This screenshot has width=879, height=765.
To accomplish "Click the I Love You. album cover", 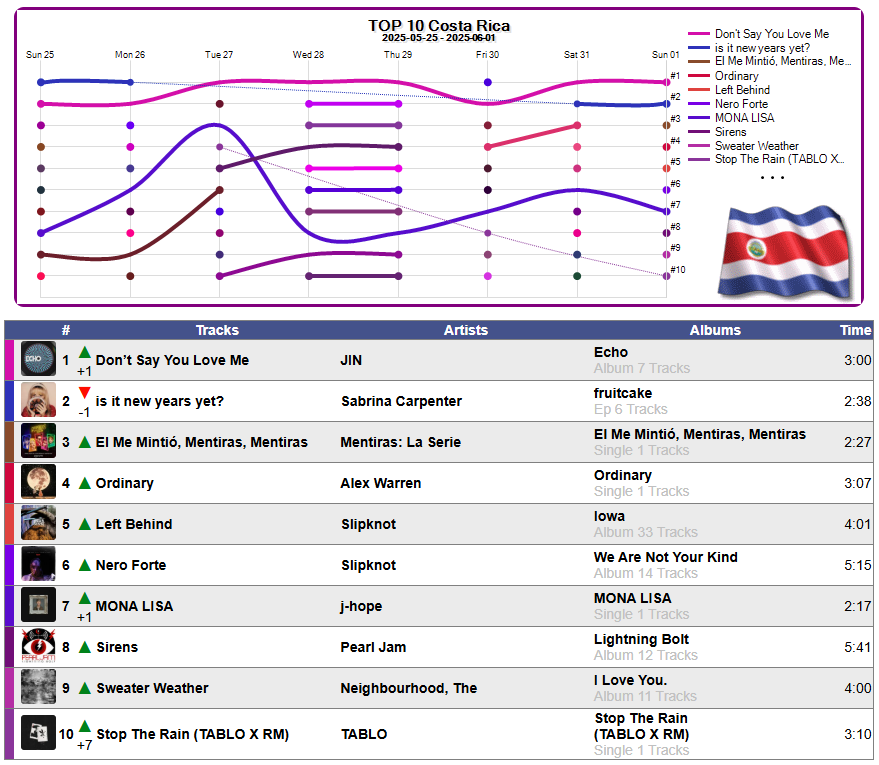I will pos(38,687).
